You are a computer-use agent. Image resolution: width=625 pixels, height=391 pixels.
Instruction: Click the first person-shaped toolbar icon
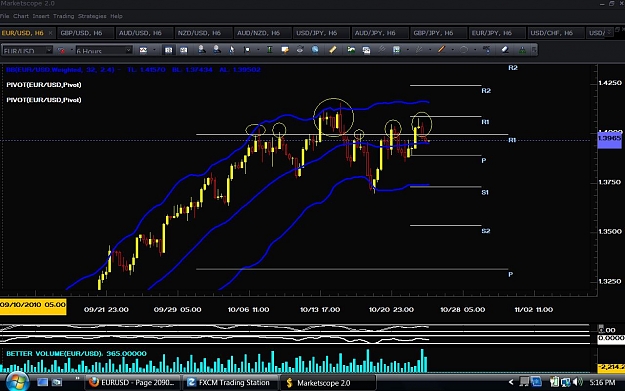[x=202, y=50]
